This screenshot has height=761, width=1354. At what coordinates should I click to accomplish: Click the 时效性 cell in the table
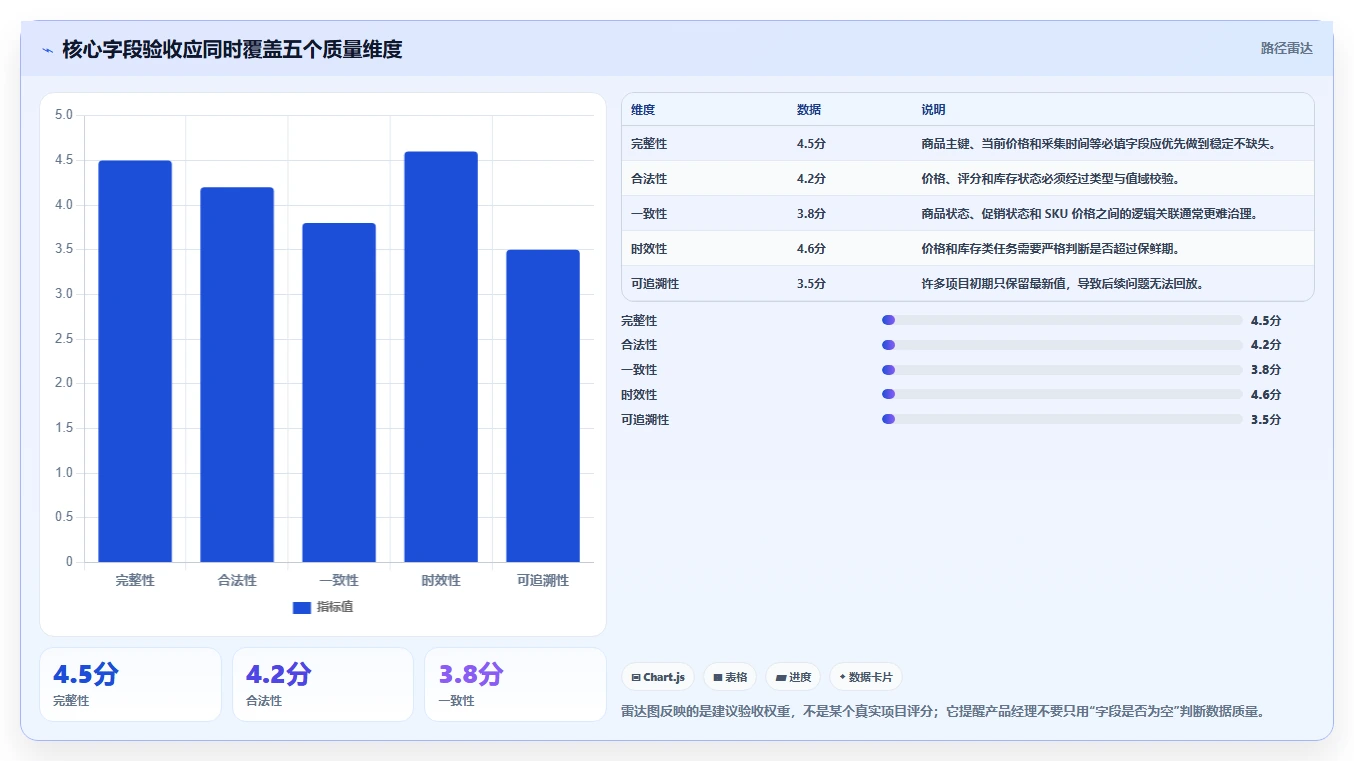649,249
